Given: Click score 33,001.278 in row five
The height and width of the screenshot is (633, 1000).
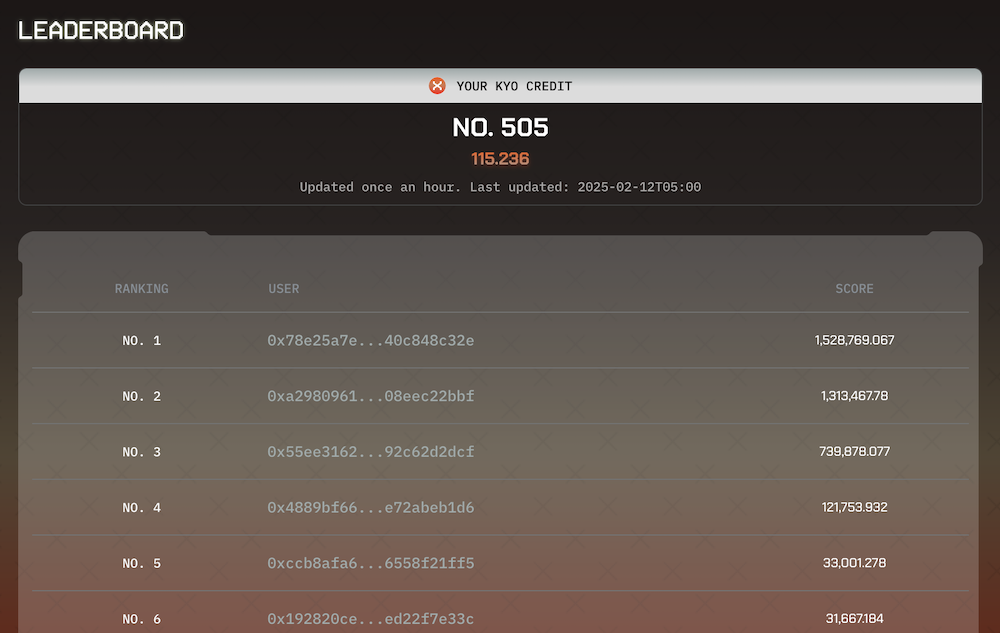Looking at the screenshot, I should click(854, 563).
